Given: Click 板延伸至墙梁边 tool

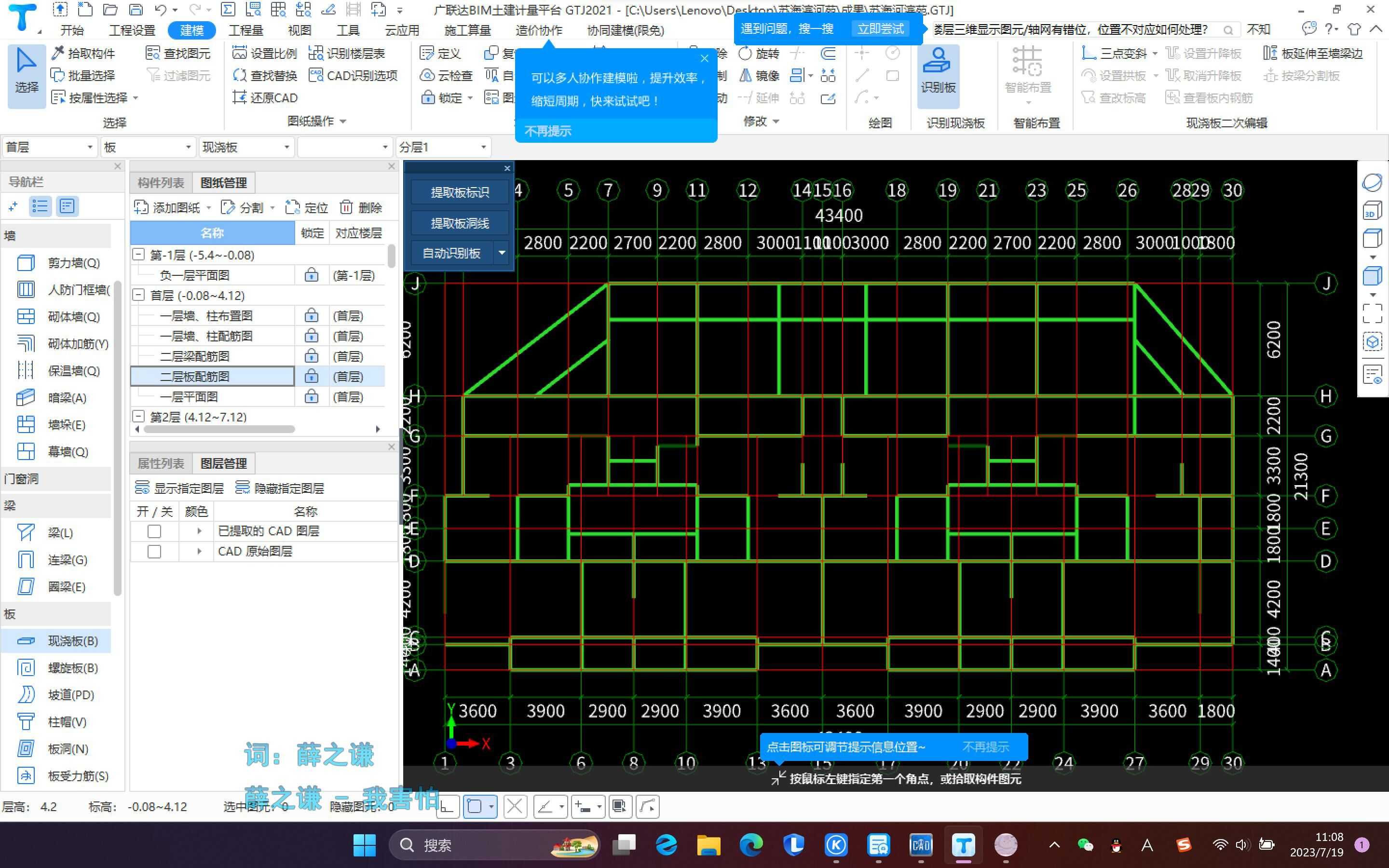Looking at the screenshot, I should [x=1313, y=54].
